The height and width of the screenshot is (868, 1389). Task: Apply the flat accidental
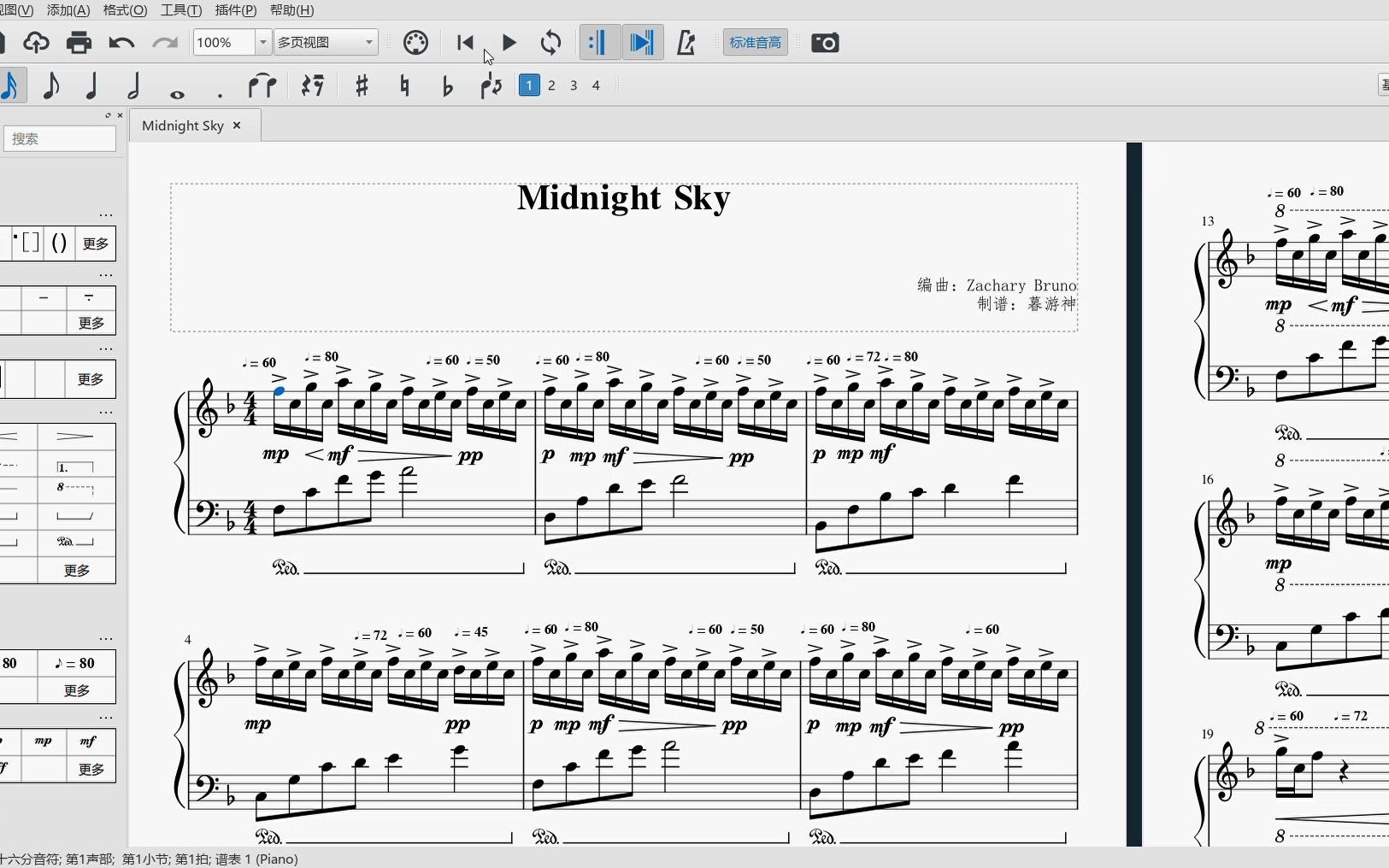pos(447,85)
